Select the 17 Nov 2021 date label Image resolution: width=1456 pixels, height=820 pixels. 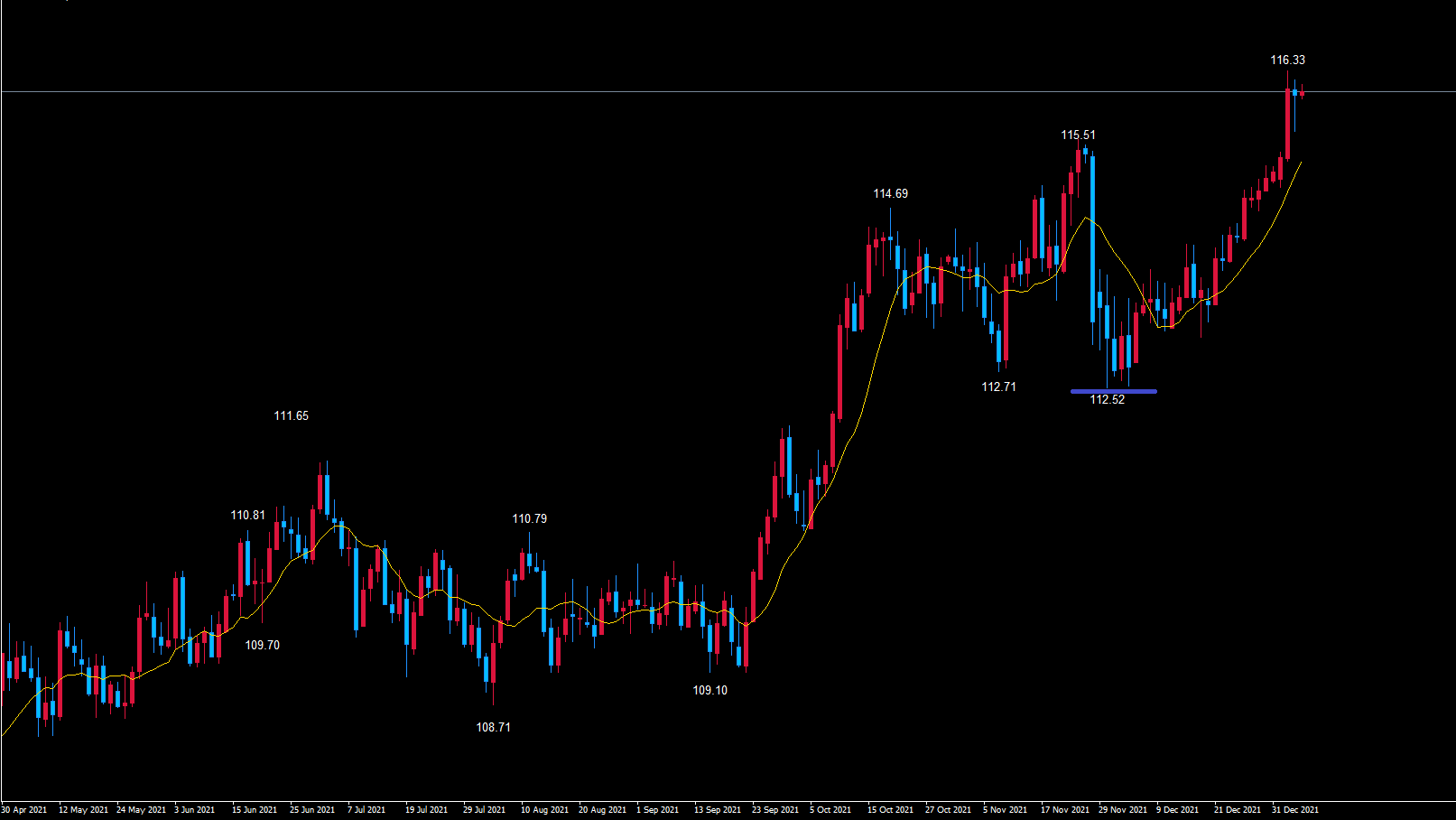[x=1065, y=810]
